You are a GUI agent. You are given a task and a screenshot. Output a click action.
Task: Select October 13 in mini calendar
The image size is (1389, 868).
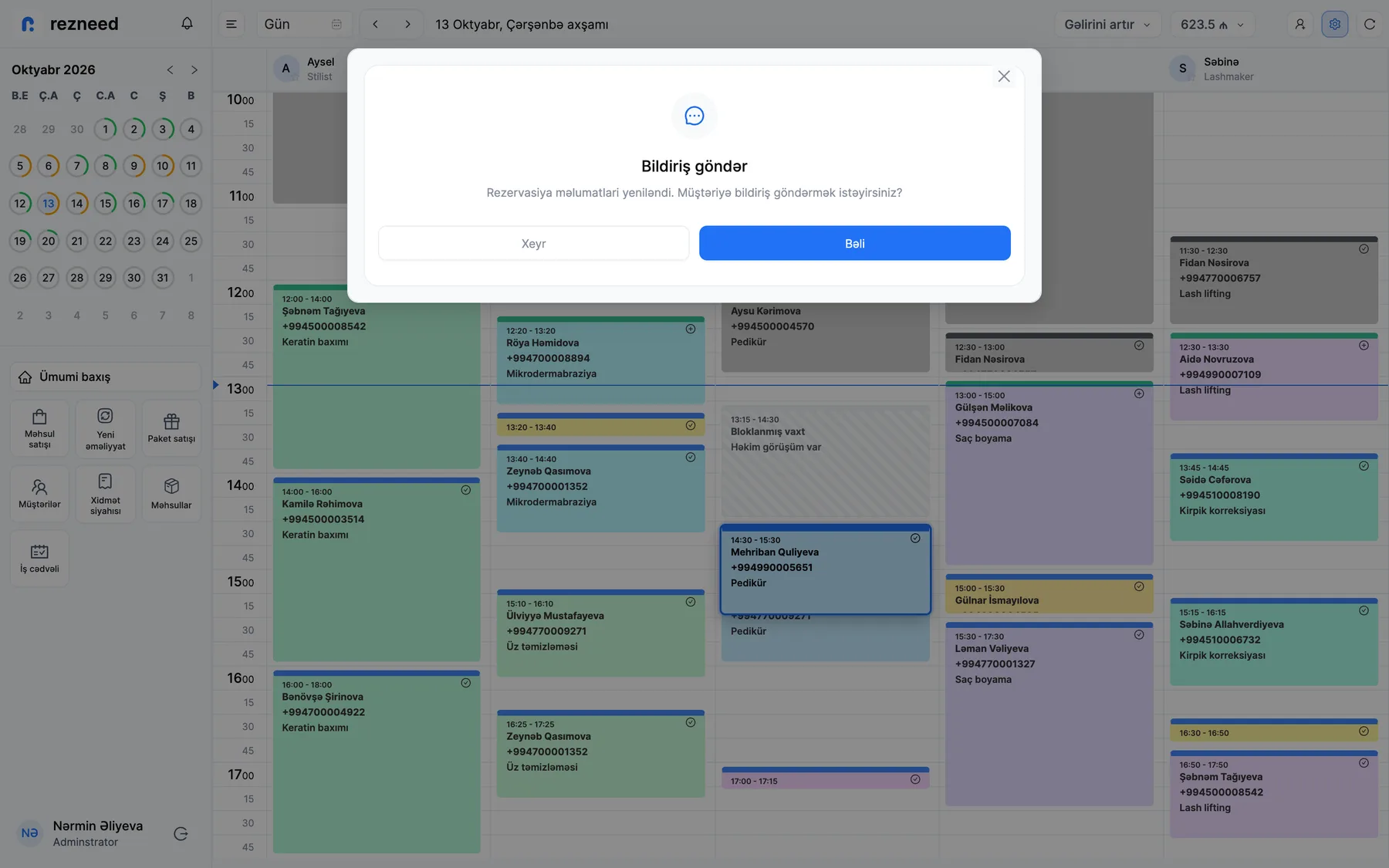pyautogui.click(x=49, y=204)
